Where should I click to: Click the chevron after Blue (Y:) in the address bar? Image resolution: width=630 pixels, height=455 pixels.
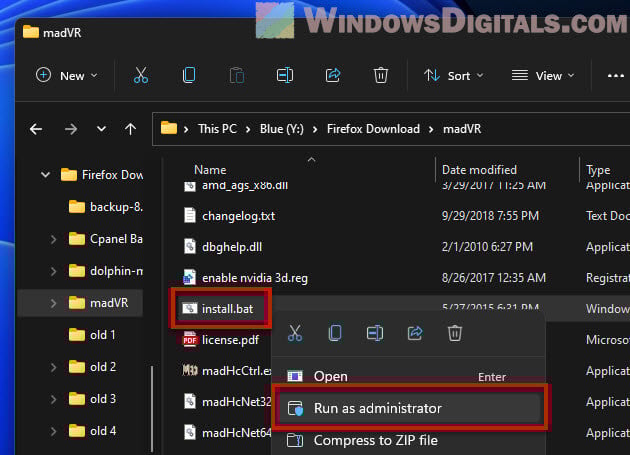315,129
